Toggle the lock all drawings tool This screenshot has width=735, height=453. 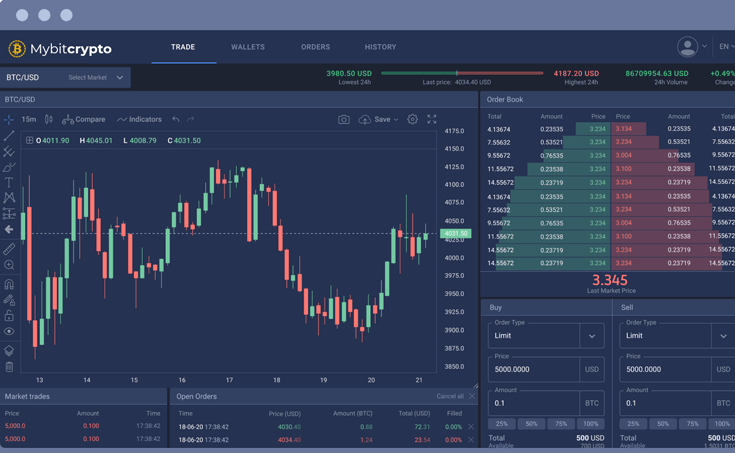coord(9,316)
